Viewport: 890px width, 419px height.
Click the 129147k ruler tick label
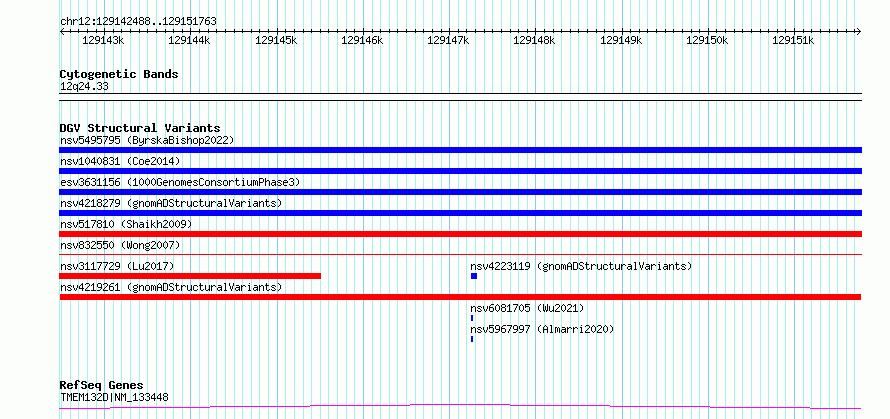click(448, 40)
